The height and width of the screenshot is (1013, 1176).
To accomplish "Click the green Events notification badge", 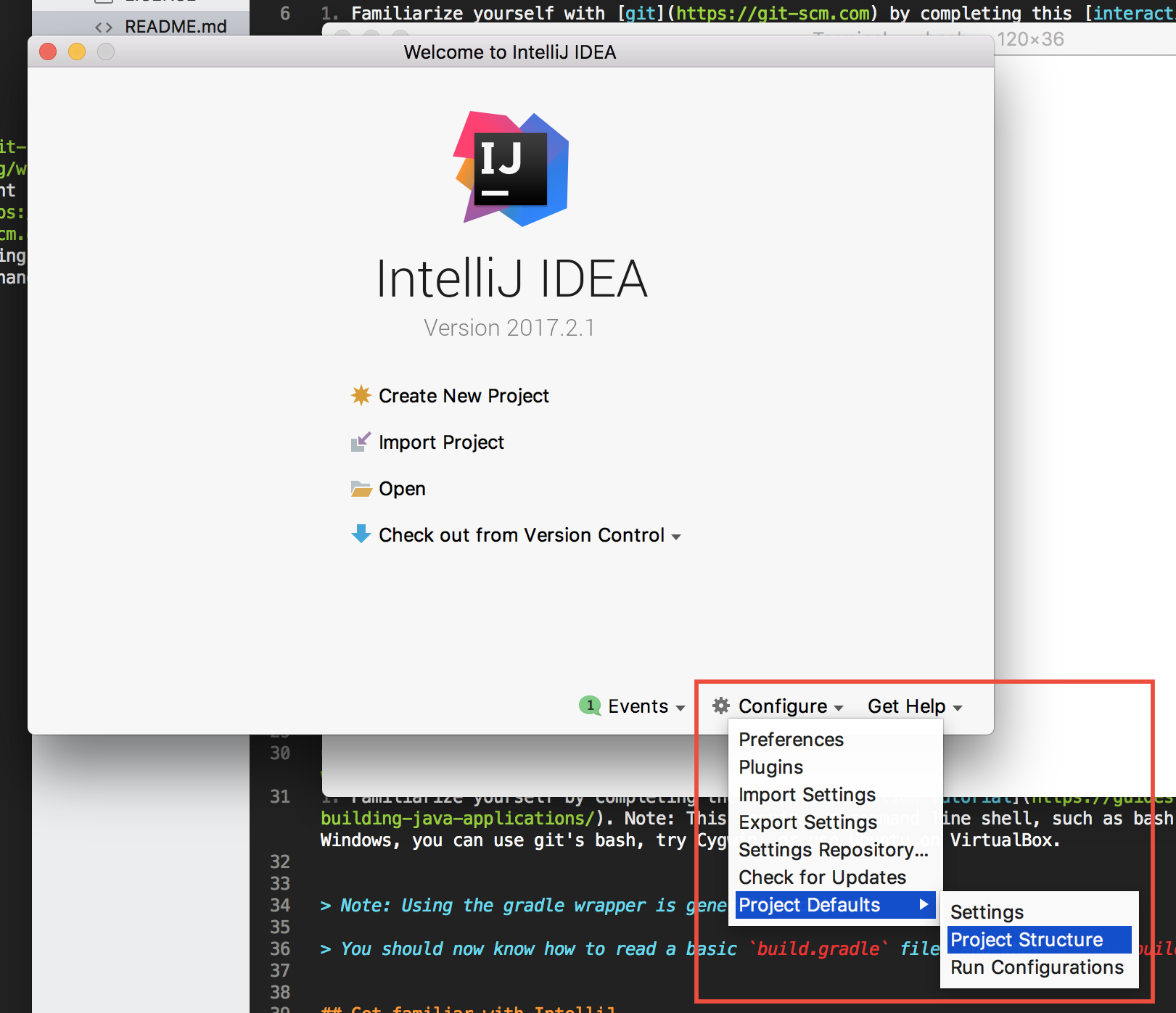I will coord(590,706).
